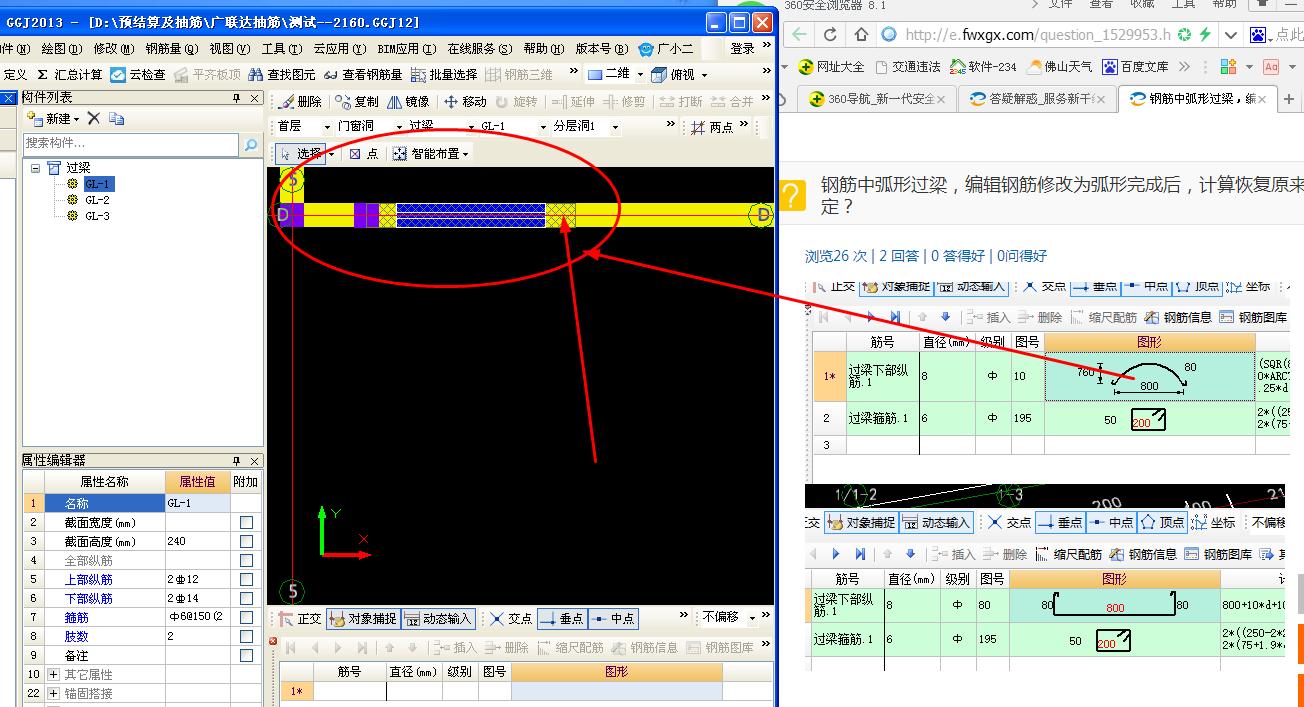Click 浏览26 次 view count link
1304x707 pixels.
(x=838, y=256)
